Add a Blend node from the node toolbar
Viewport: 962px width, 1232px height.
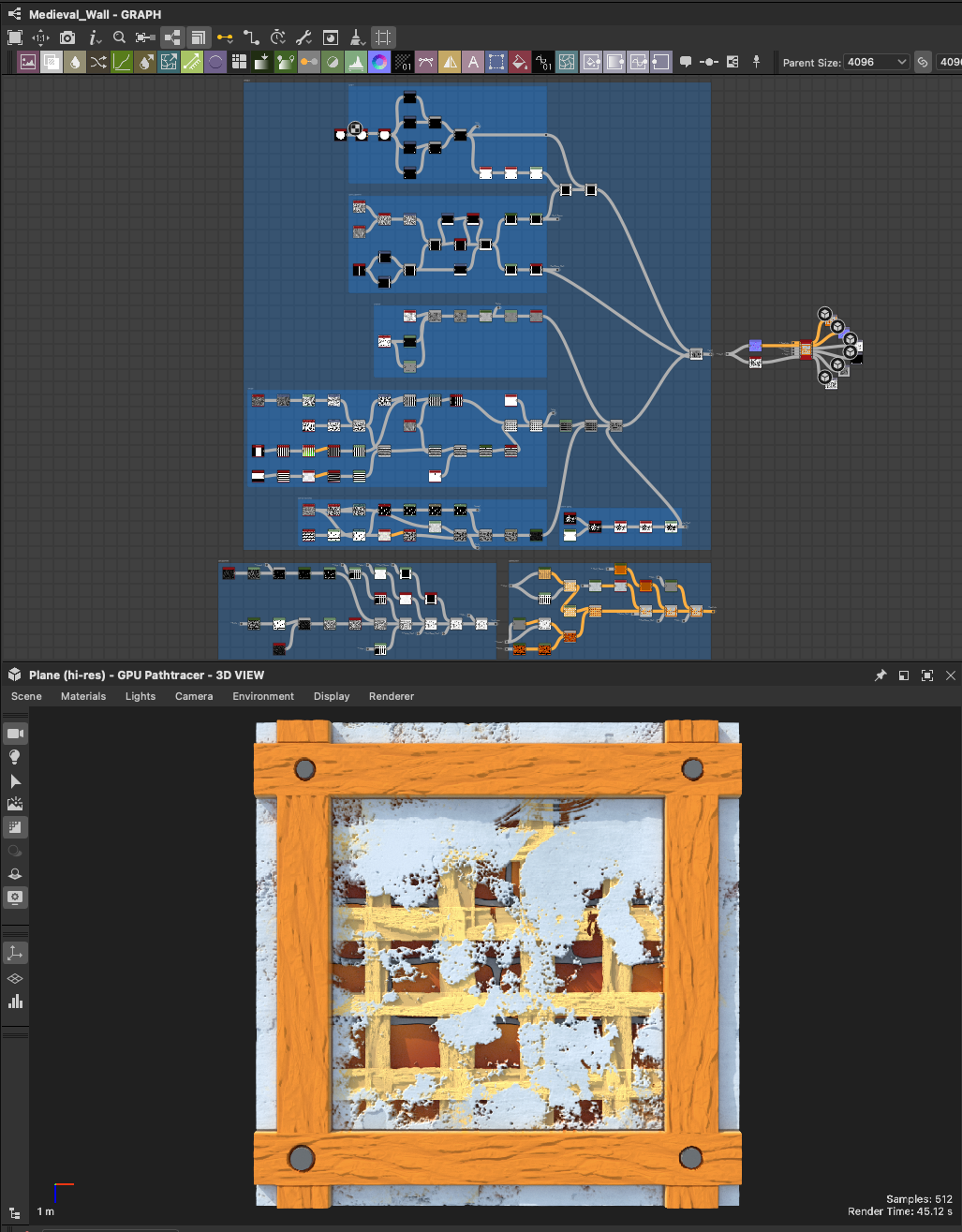coord(52,62)
